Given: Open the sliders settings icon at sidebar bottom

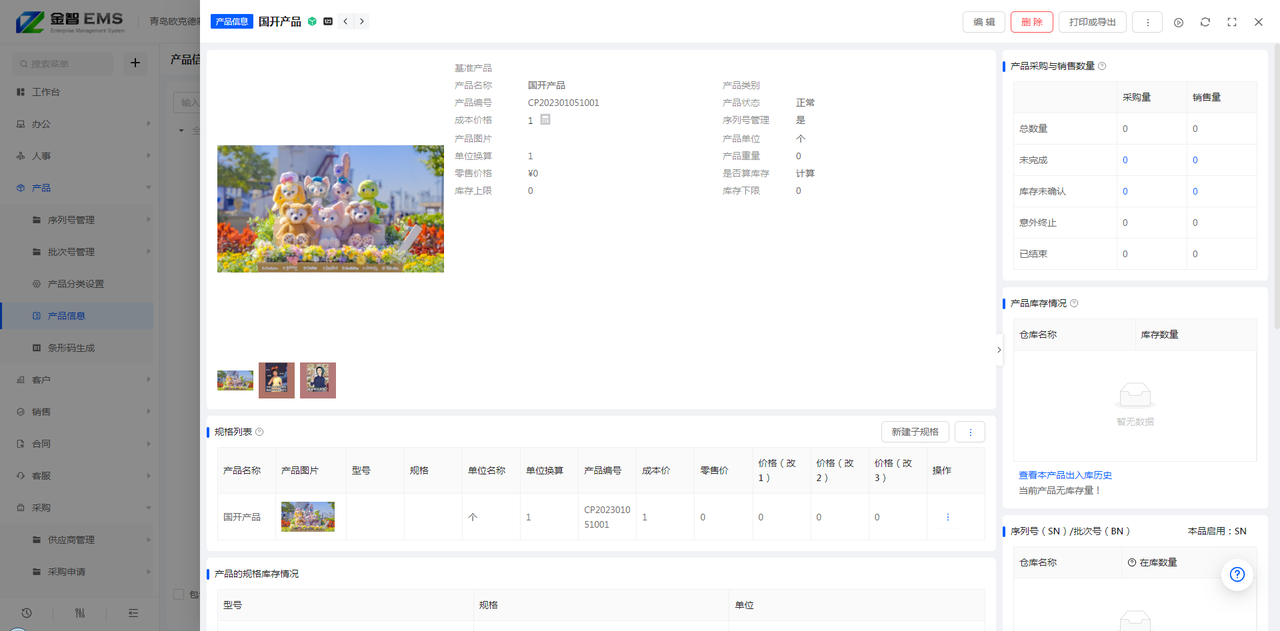Looking at the screenshot, I should point(80,613).
